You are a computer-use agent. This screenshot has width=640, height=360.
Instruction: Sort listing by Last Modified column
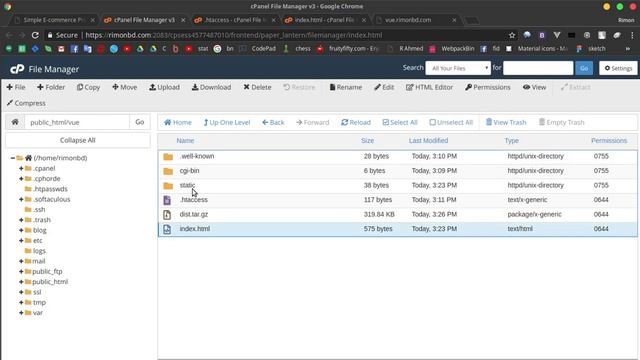428,141
